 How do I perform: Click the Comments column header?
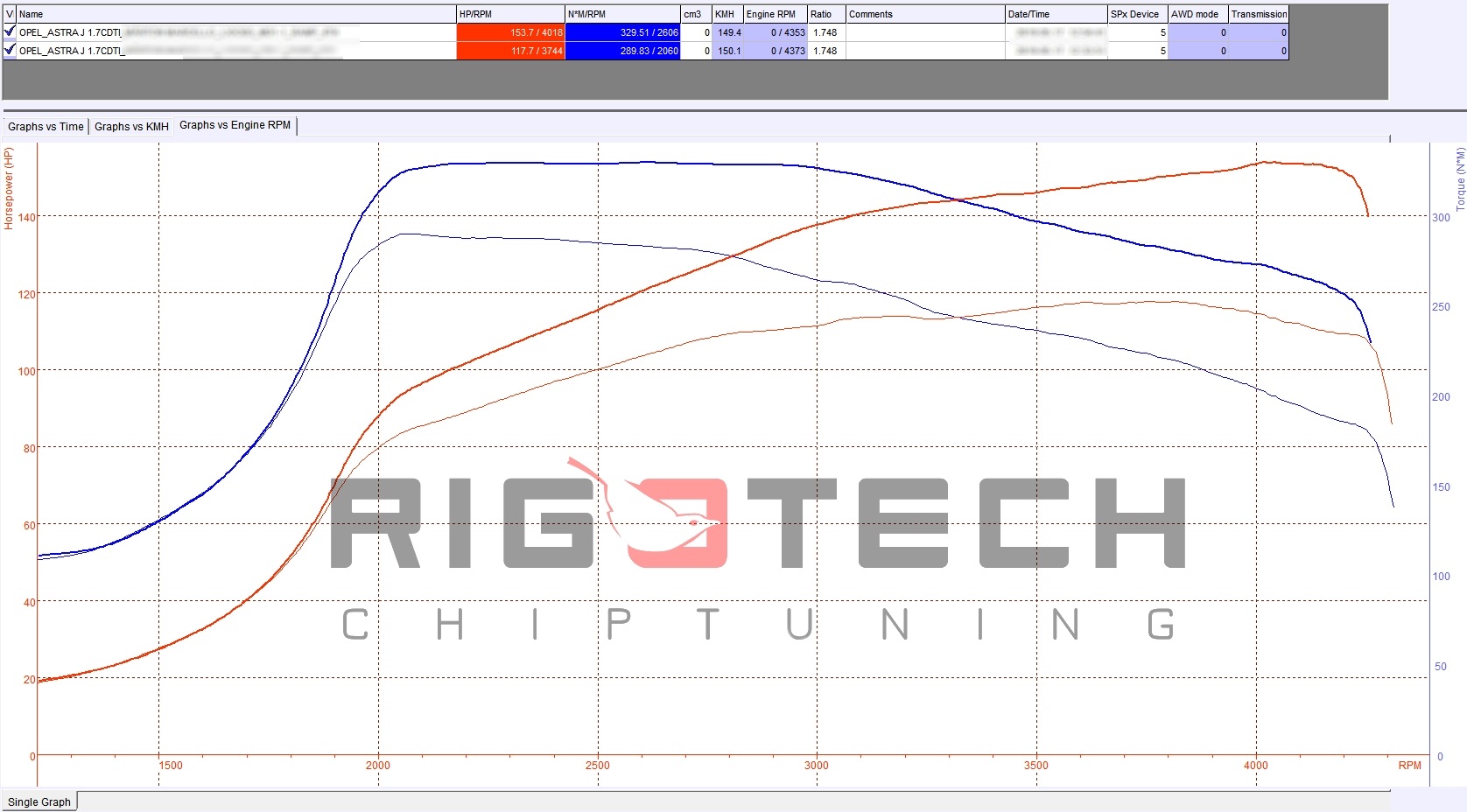tap(925, 14)
